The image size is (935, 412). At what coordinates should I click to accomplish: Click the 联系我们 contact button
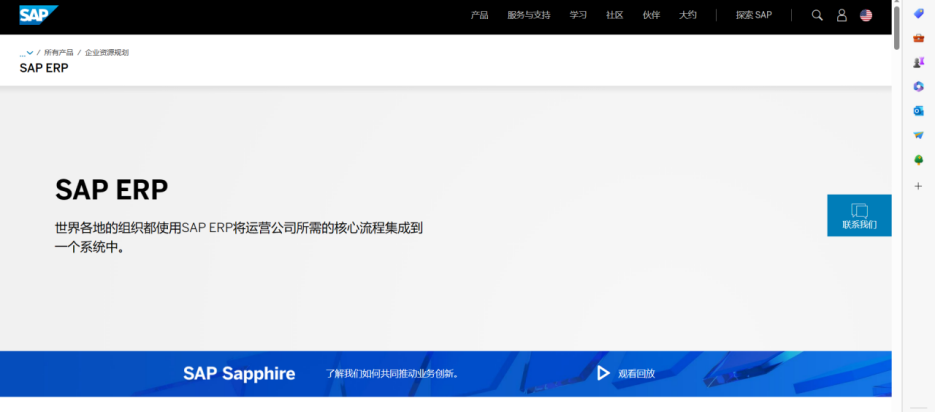click(859, 215)
